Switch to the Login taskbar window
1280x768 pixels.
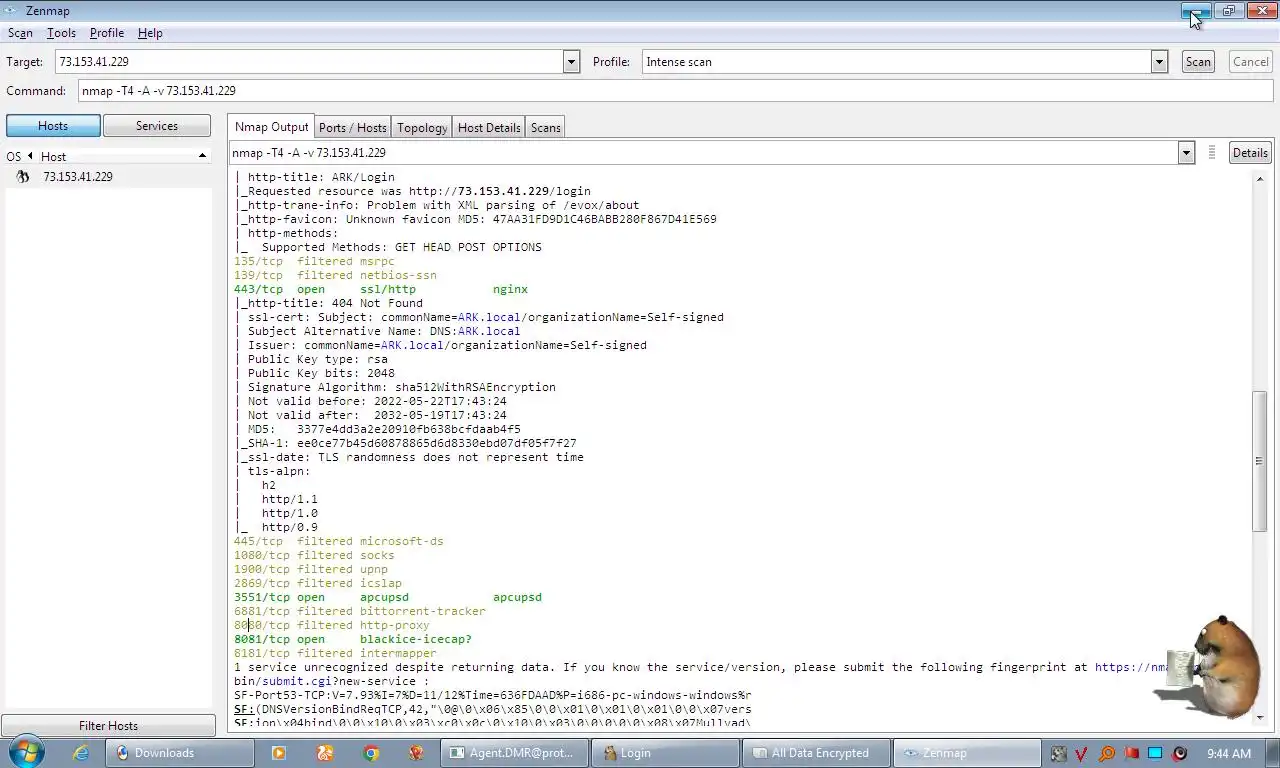coord(665,753)
